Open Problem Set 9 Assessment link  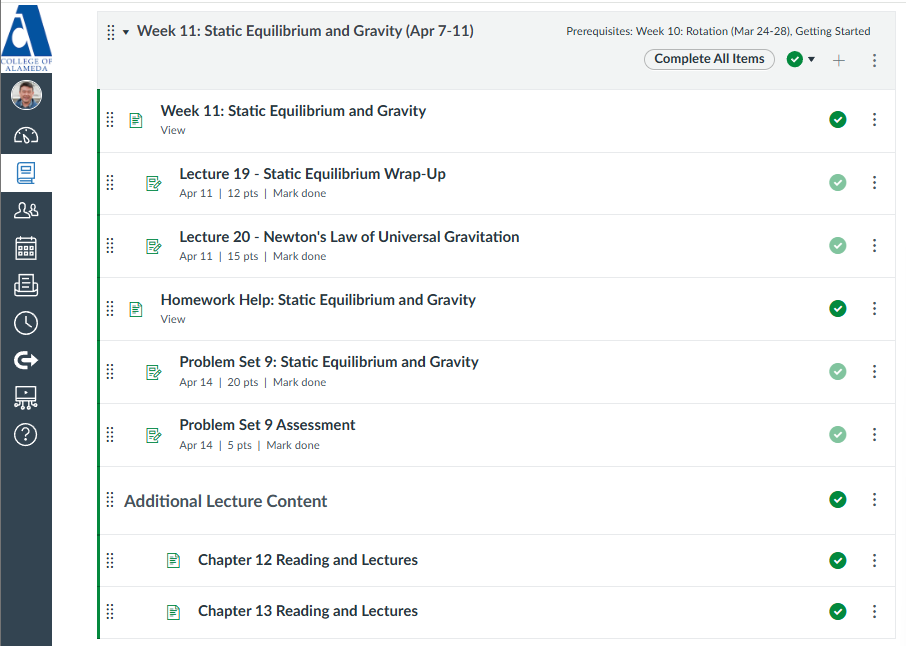click(x=267, y=425)
